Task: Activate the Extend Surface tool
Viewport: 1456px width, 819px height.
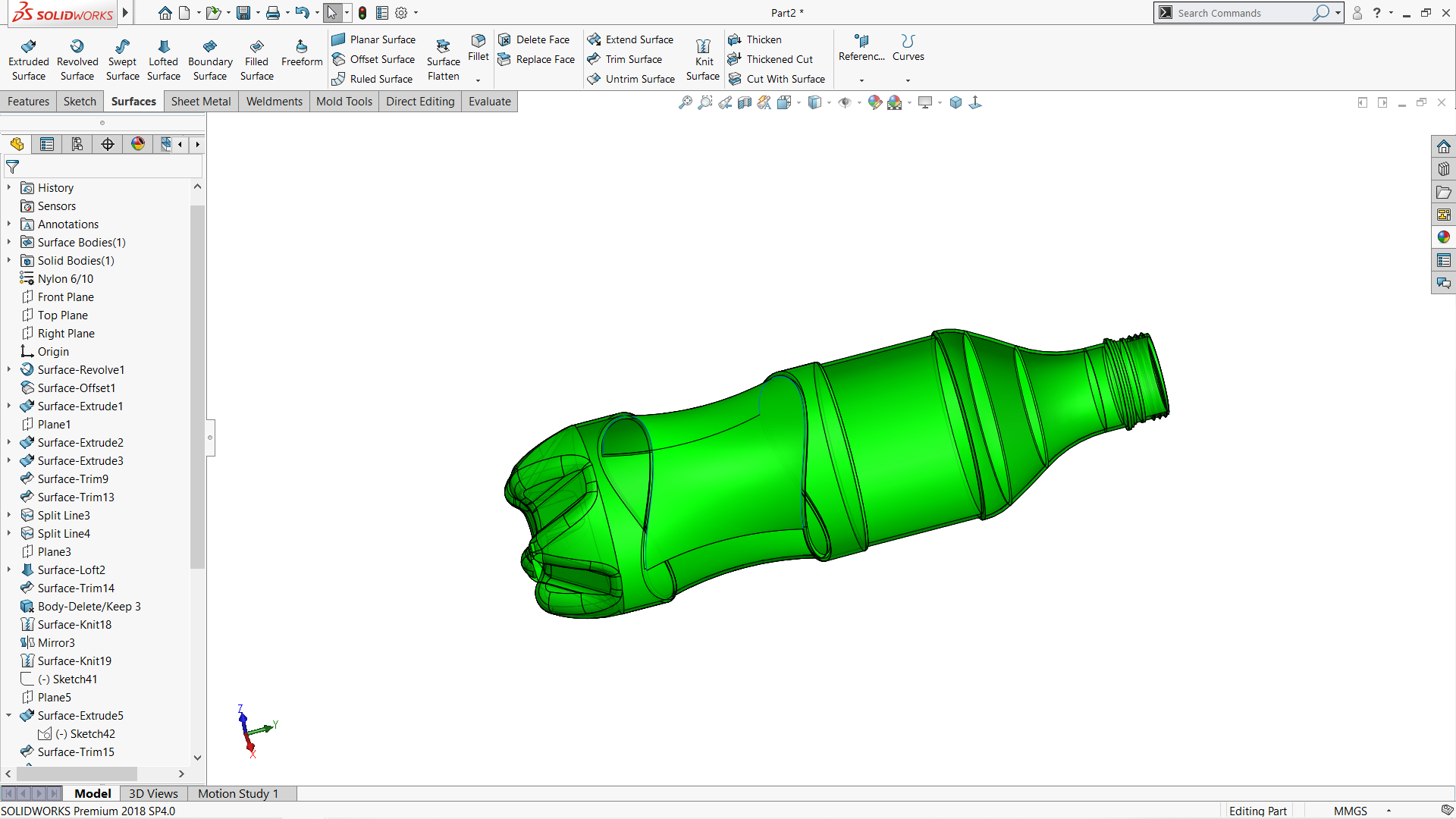Action: pos(630,39)
